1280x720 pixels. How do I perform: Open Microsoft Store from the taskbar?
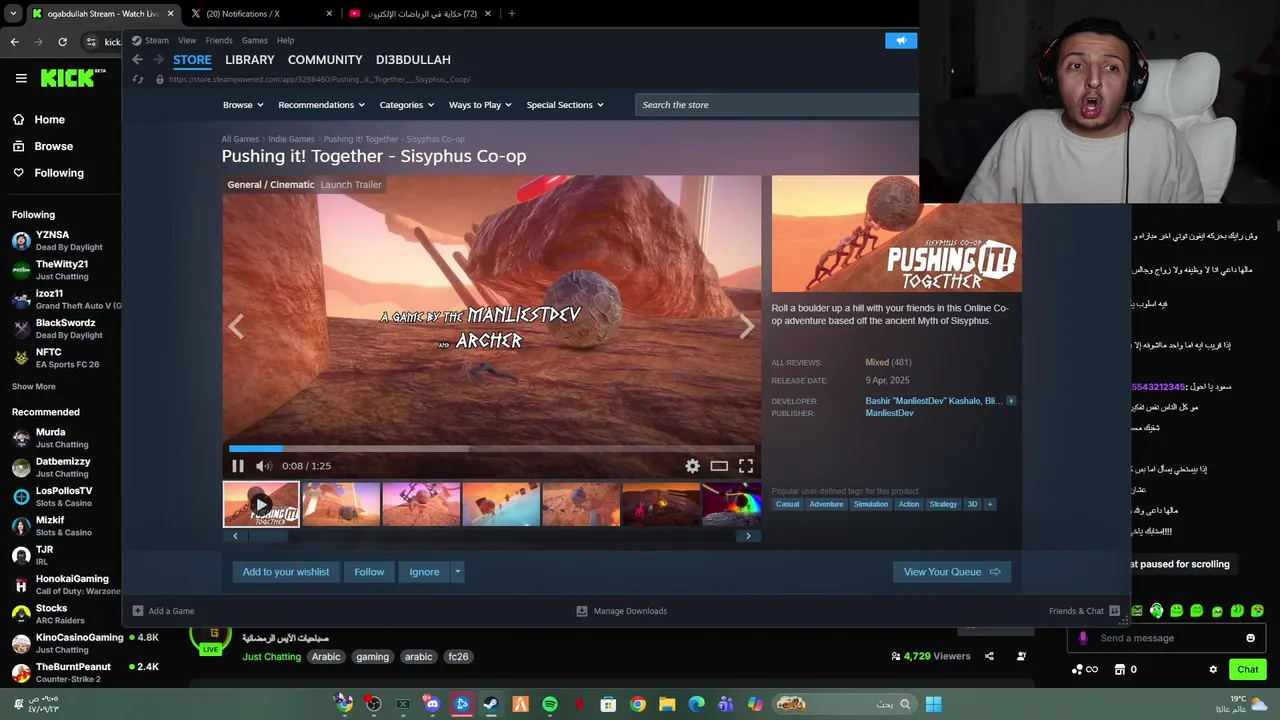point(608,704)
